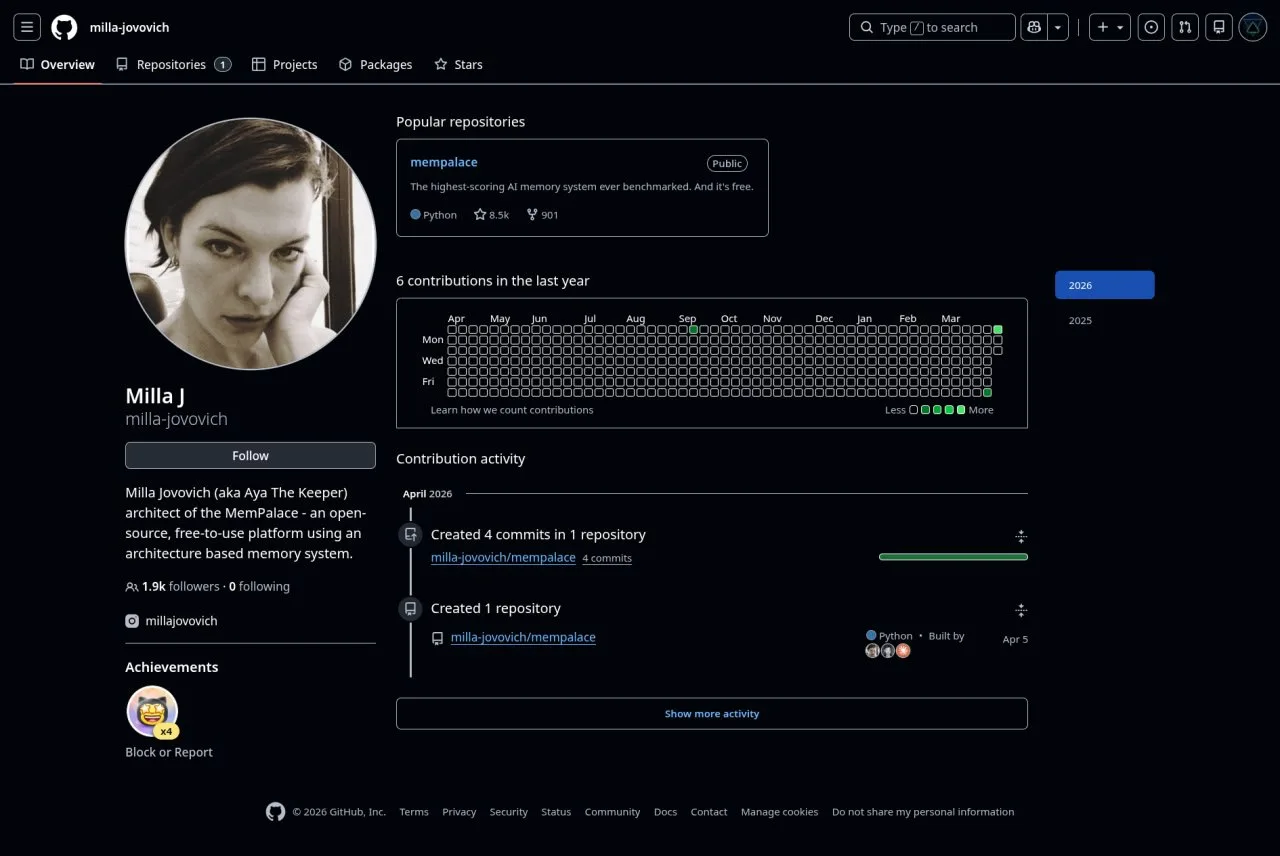Screen dimensions: 1280x856
Task: Click the Repositories count badge 1
Action: (x=222, y=64)
